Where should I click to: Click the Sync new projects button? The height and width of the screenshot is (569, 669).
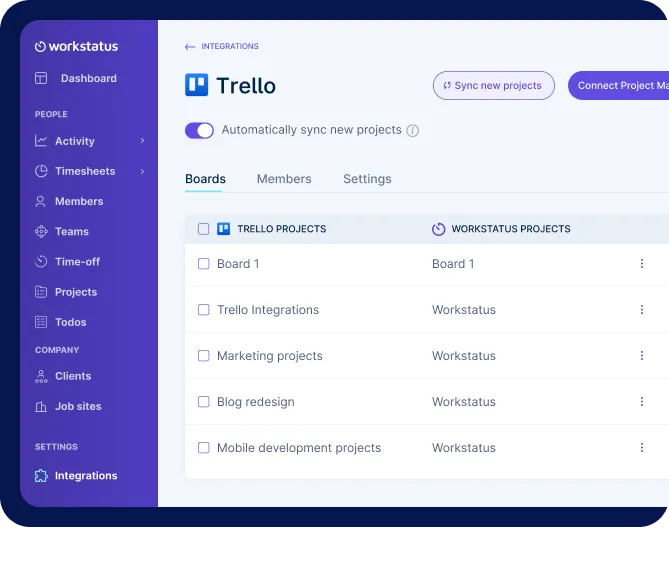pos(494,86)
